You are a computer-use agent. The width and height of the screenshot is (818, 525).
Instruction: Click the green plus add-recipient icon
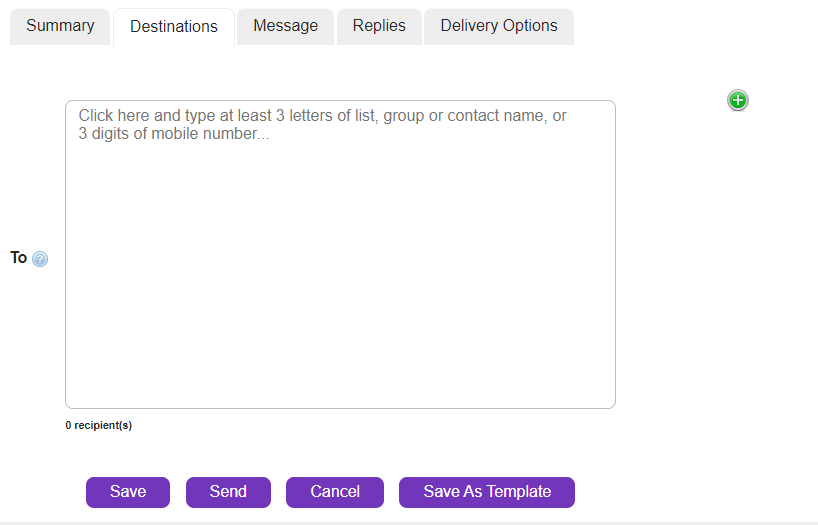pos(737,100)
